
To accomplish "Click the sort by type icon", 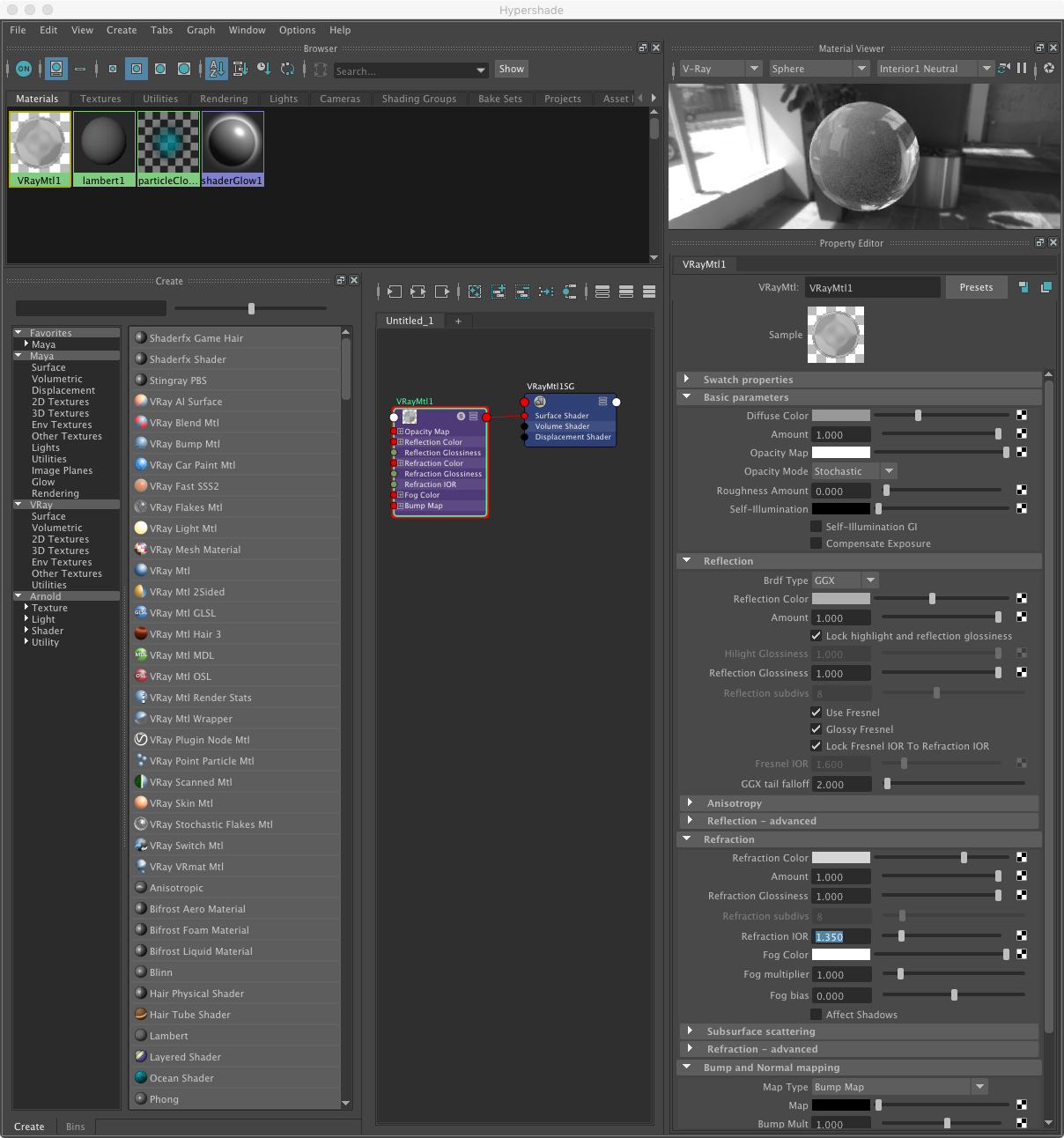I will click(x=240, y=69).
